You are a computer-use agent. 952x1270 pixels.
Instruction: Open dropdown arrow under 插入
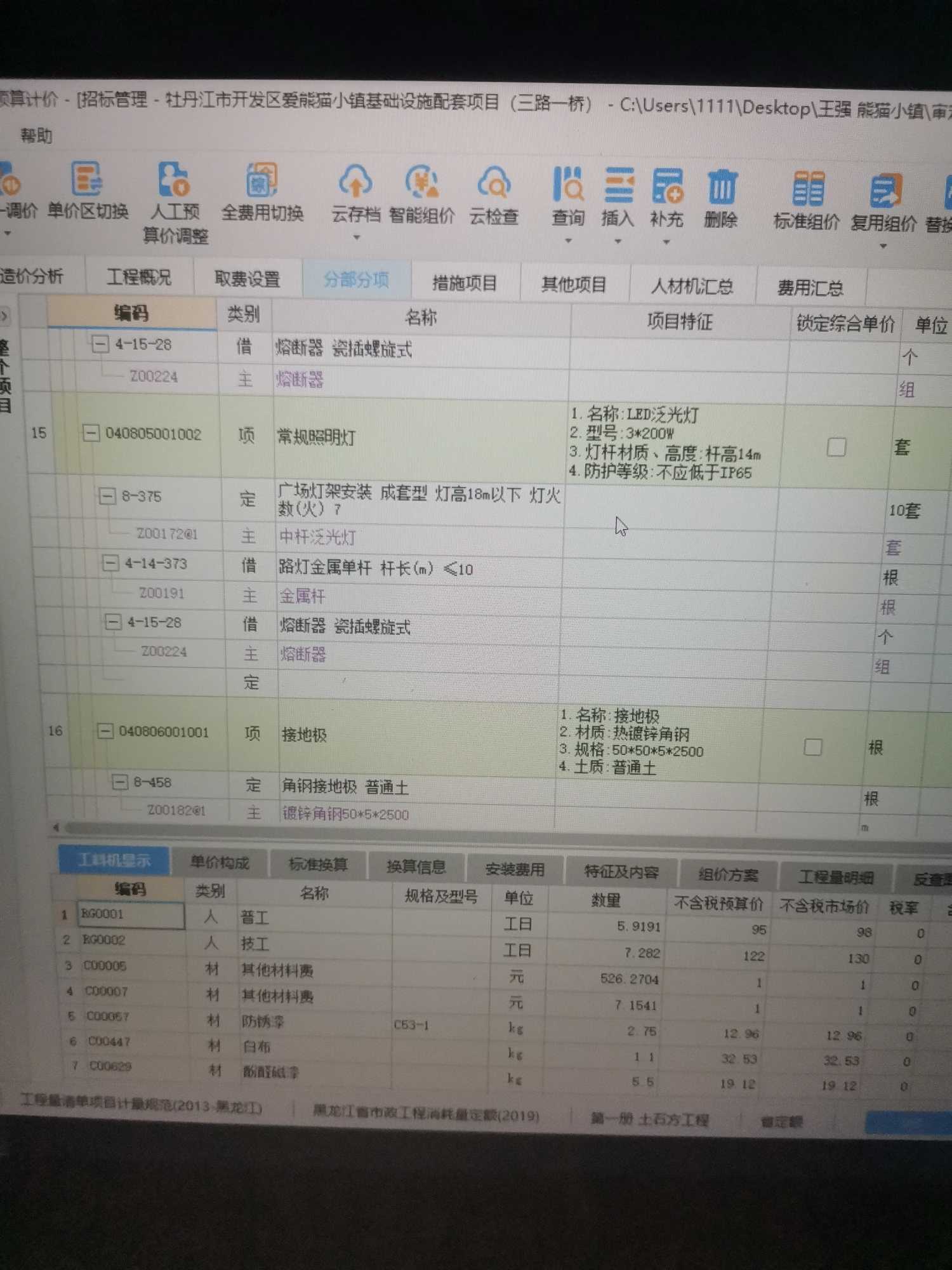pos(618,242)
